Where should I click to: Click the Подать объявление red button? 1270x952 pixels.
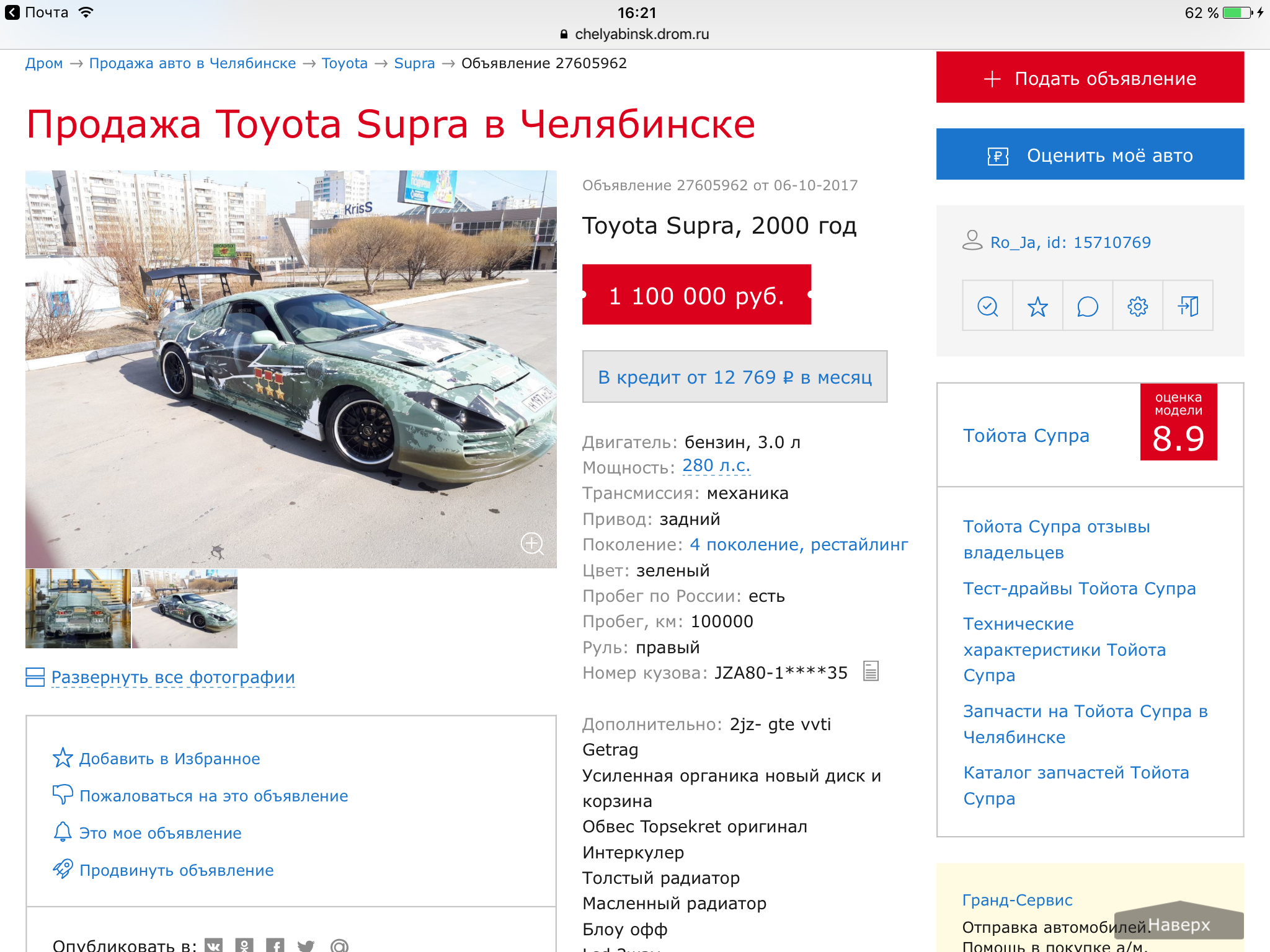click(1090, 77)
